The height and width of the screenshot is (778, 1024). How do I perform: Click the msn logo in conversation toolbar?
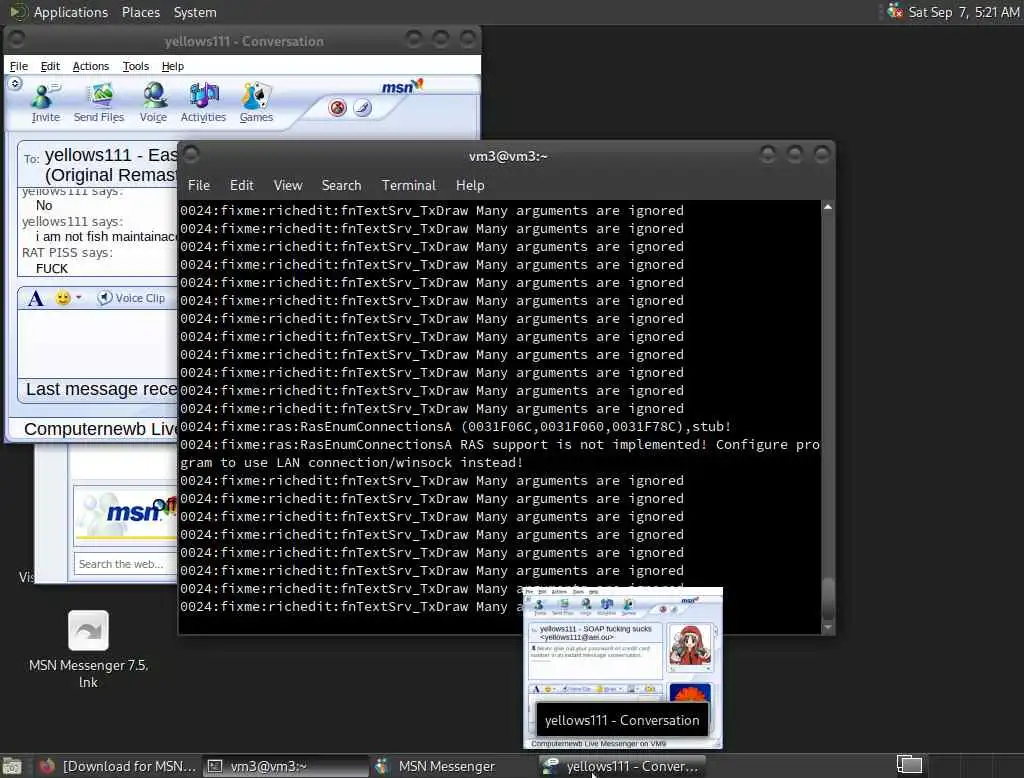[402, 86]
